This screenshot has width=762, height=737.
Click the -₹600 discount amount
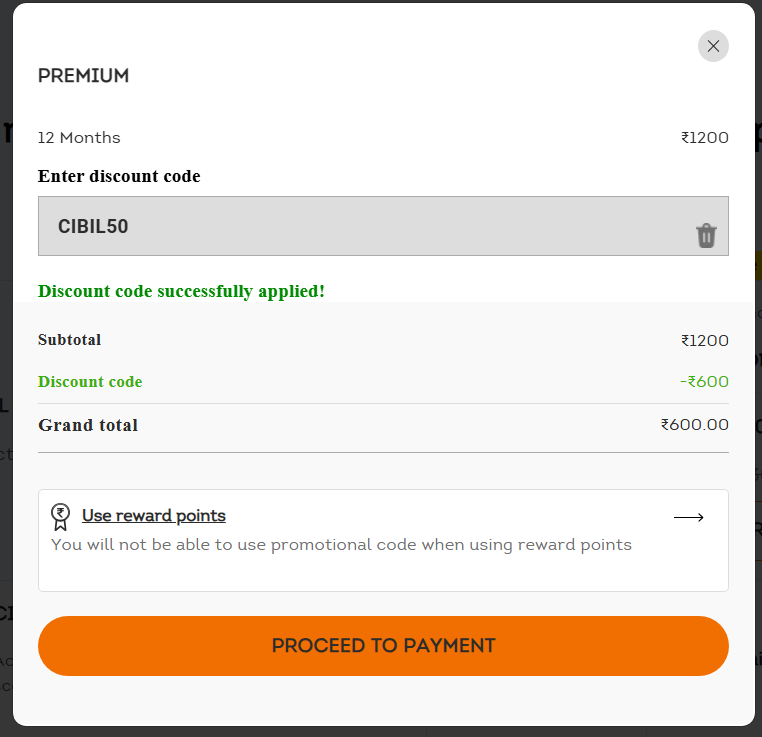704,382
